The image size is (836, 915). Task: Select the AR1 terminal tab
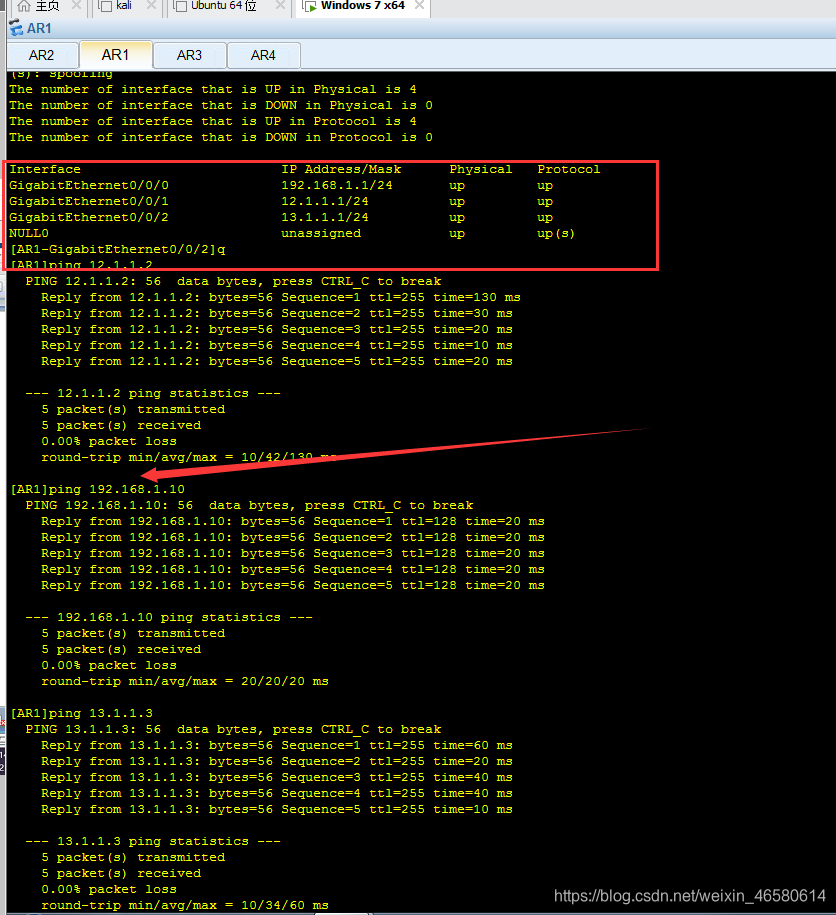[x=116, y=55]
